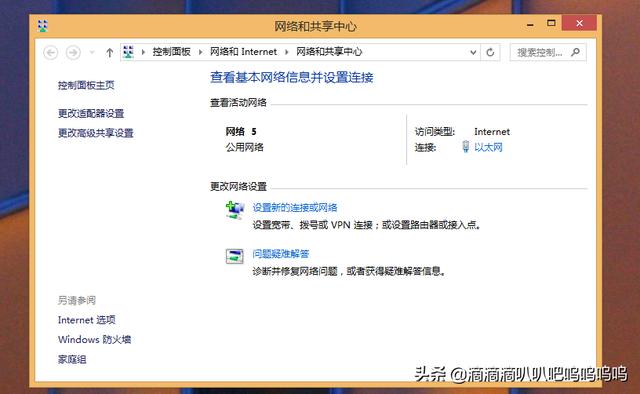This screenshot has width=640, height=394.
Task: Click the magnifier search icon
Action: [576, 52]
